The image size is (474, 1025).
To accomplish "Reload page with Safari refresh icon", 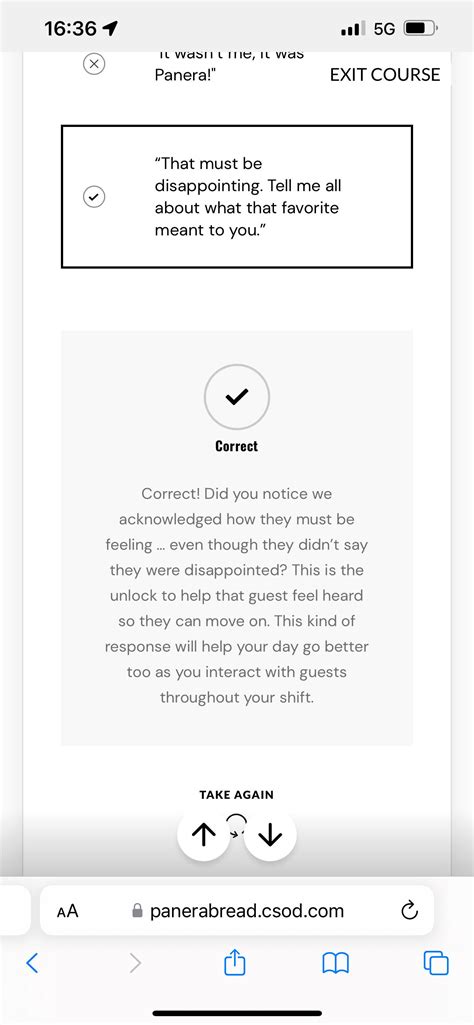I will click(409, 910).
